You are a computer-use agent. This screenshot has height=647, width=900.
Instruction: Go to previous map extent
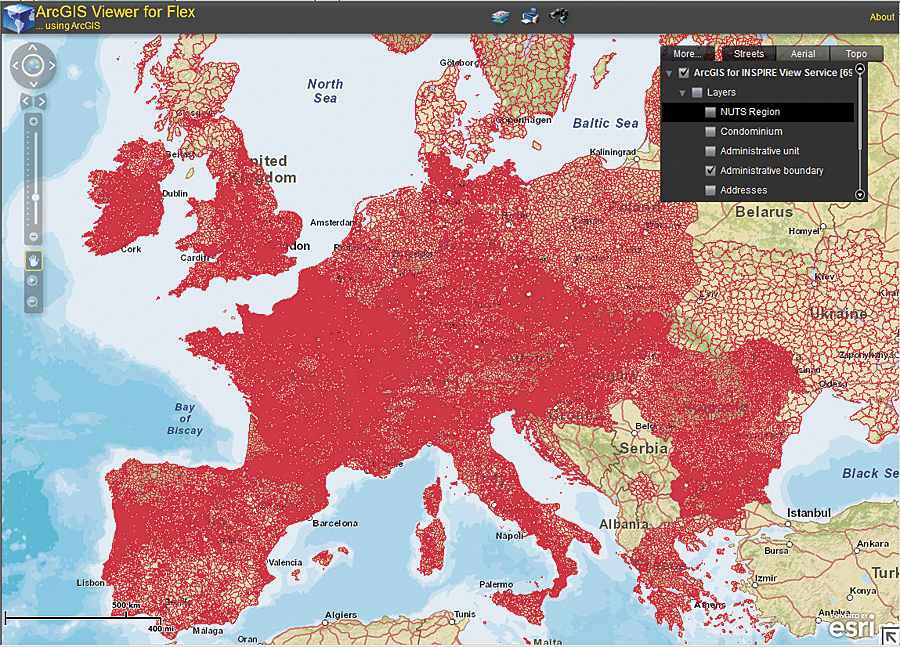pyautogui.click(x=26, y=102)
